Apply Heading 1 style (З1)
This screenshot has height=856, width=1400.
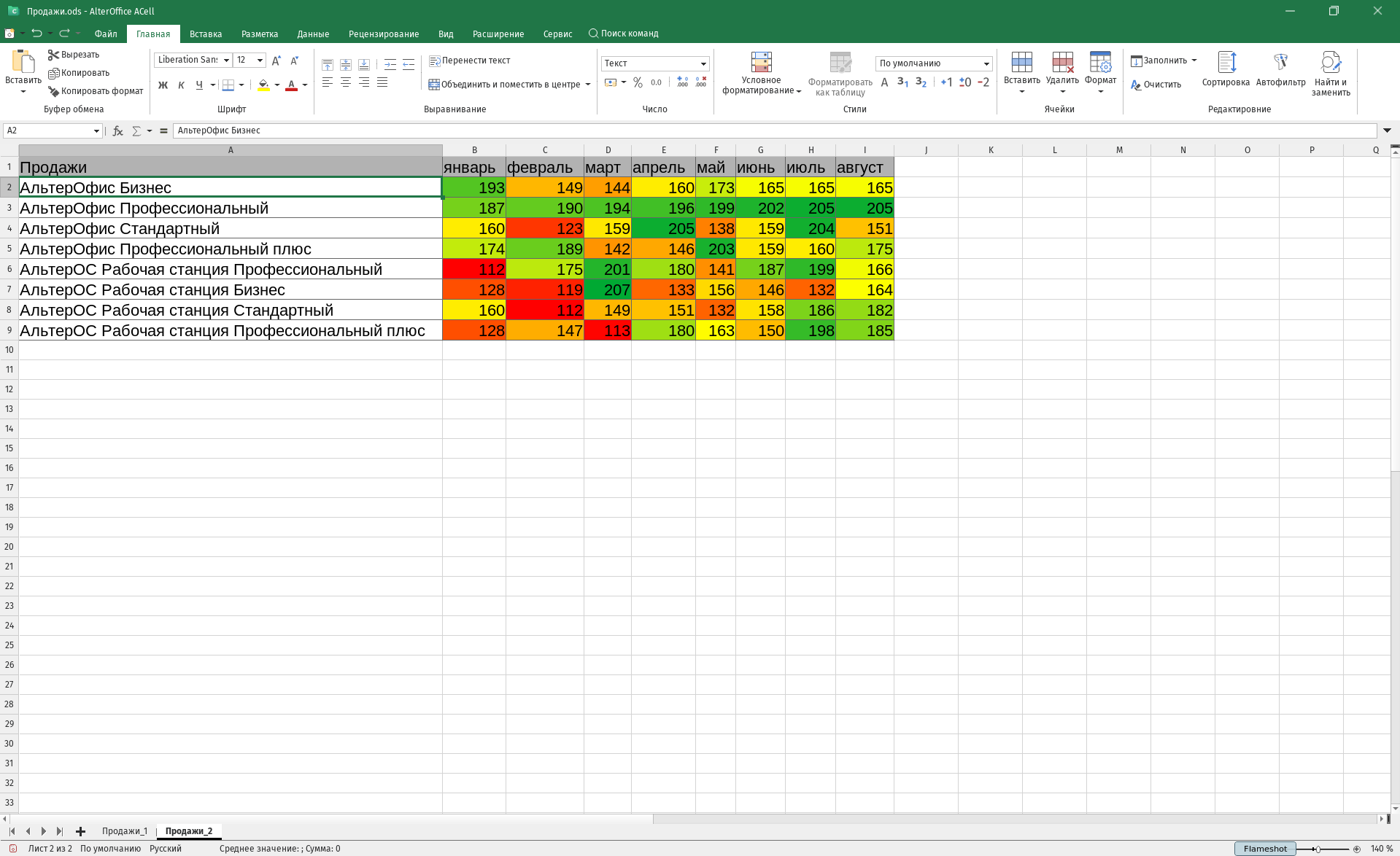(x=903, y=82)
